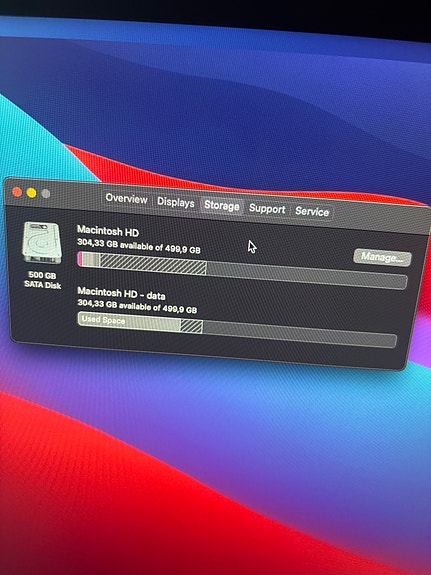This screenshot has width=431, height=575.
Task: Click the gray disabled zoom button
Action: click(x=45, y=194)
